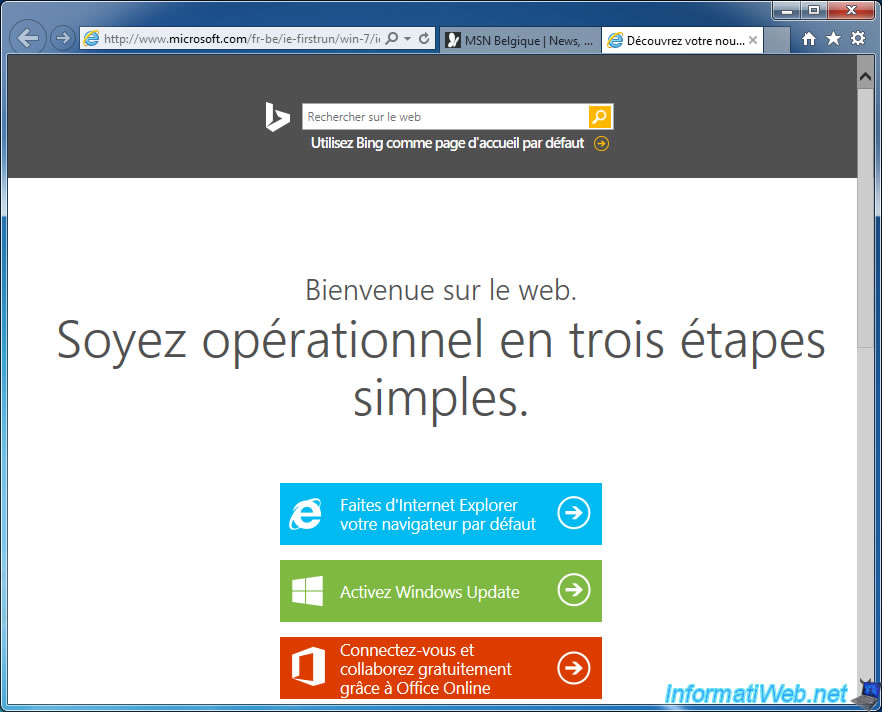Open the Tools gear menu
The width and height of the screenshot is (882, 712).
(x=858, y=38)
